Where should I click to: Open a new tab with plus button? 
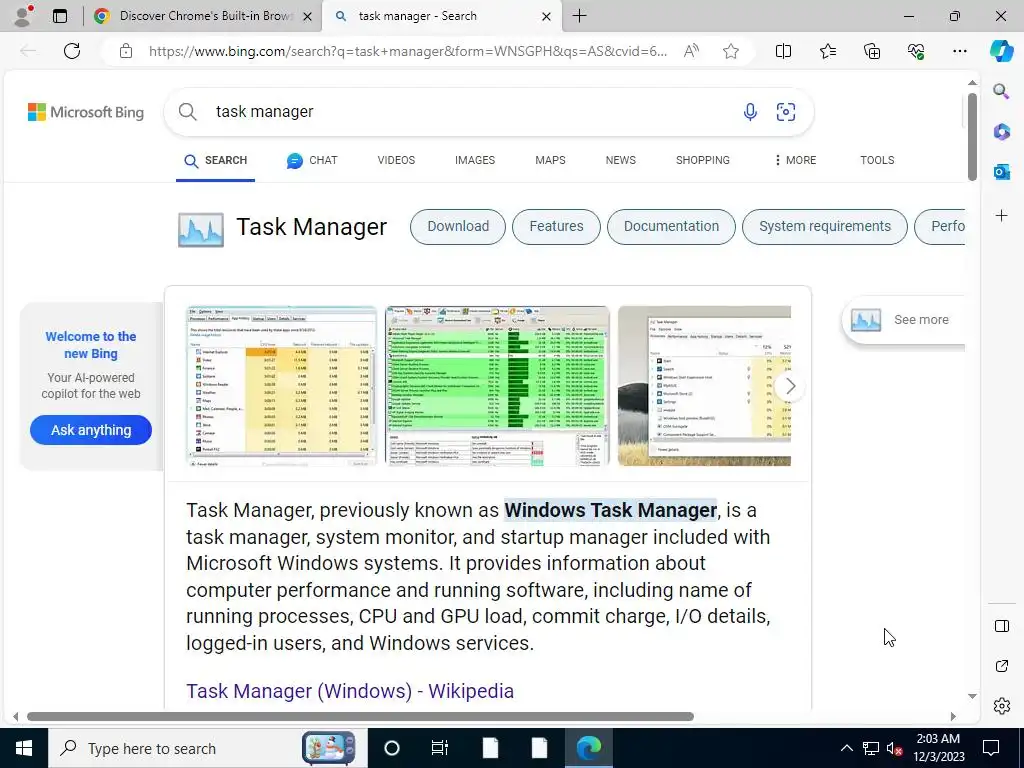579,16
